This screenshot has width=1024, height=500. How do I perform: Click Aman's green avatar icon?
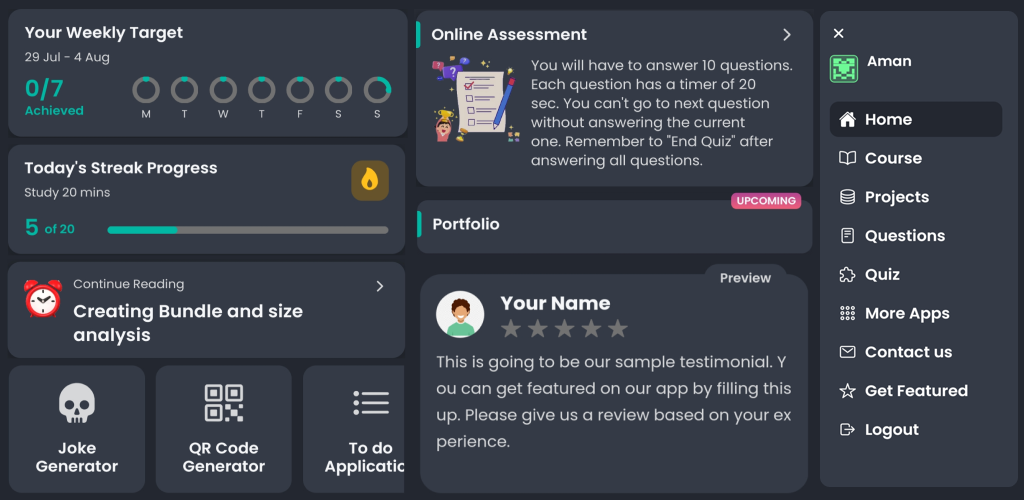[x=844, y=69]
